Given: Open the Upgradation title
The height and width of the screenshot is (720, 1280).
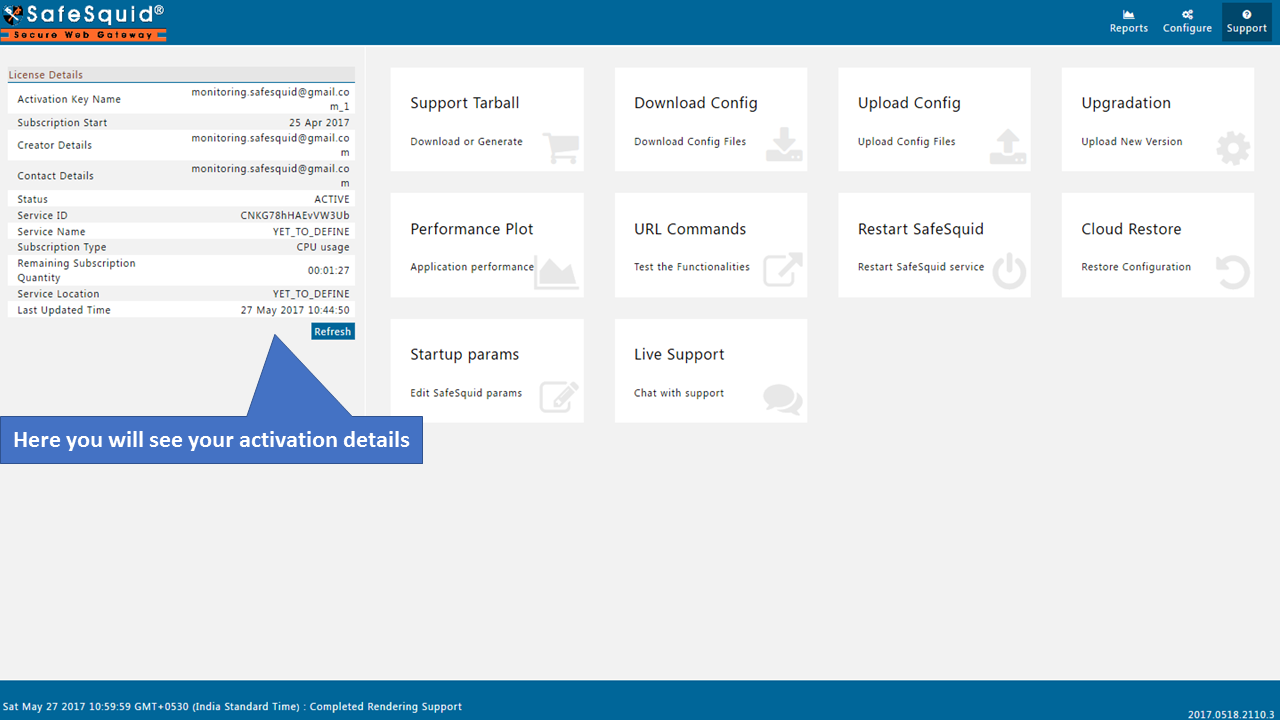Looking at the screenshot, I should coord(1126,103).
